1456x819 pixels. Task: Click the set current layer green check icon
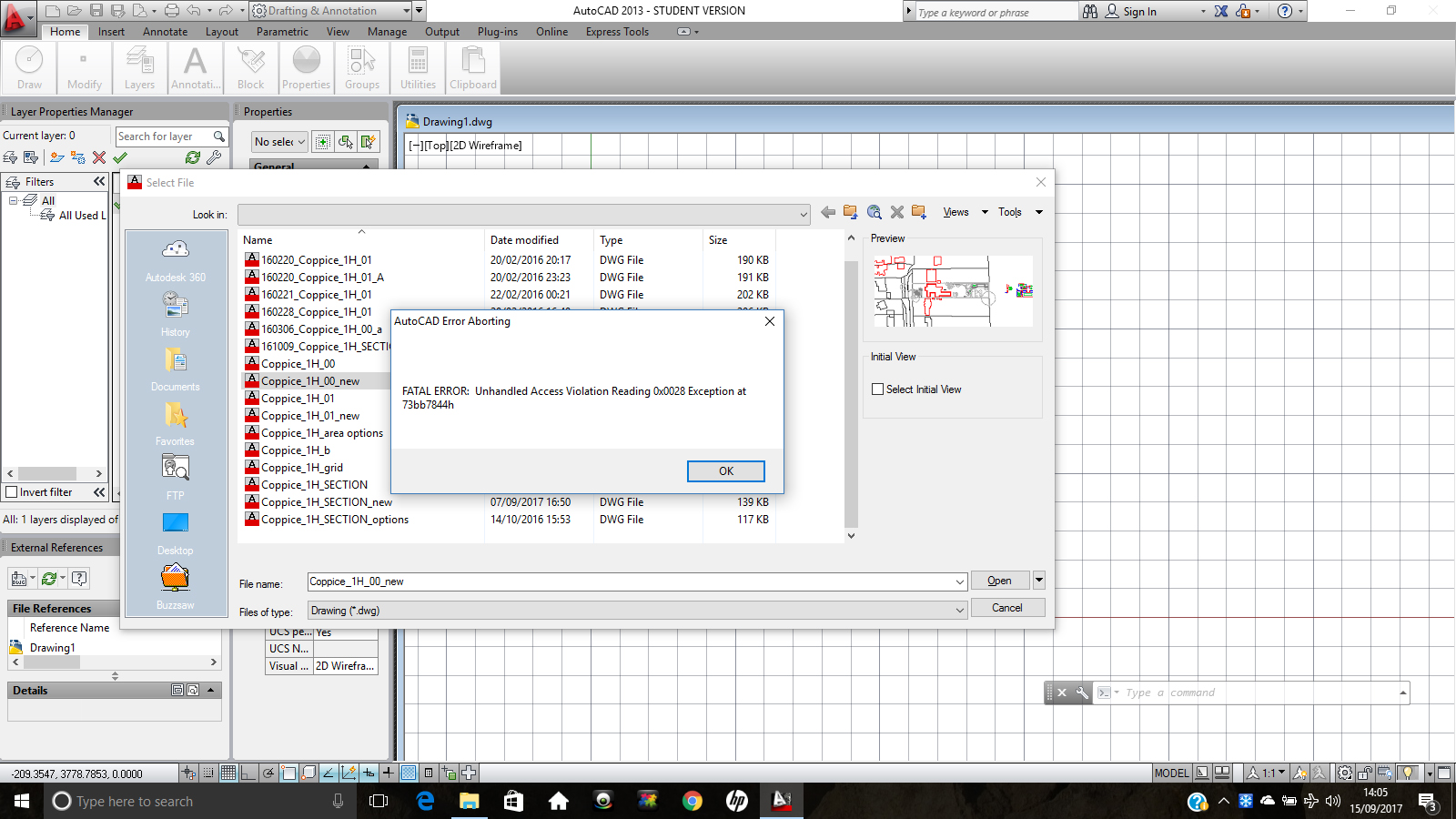[x=120, y=157]
